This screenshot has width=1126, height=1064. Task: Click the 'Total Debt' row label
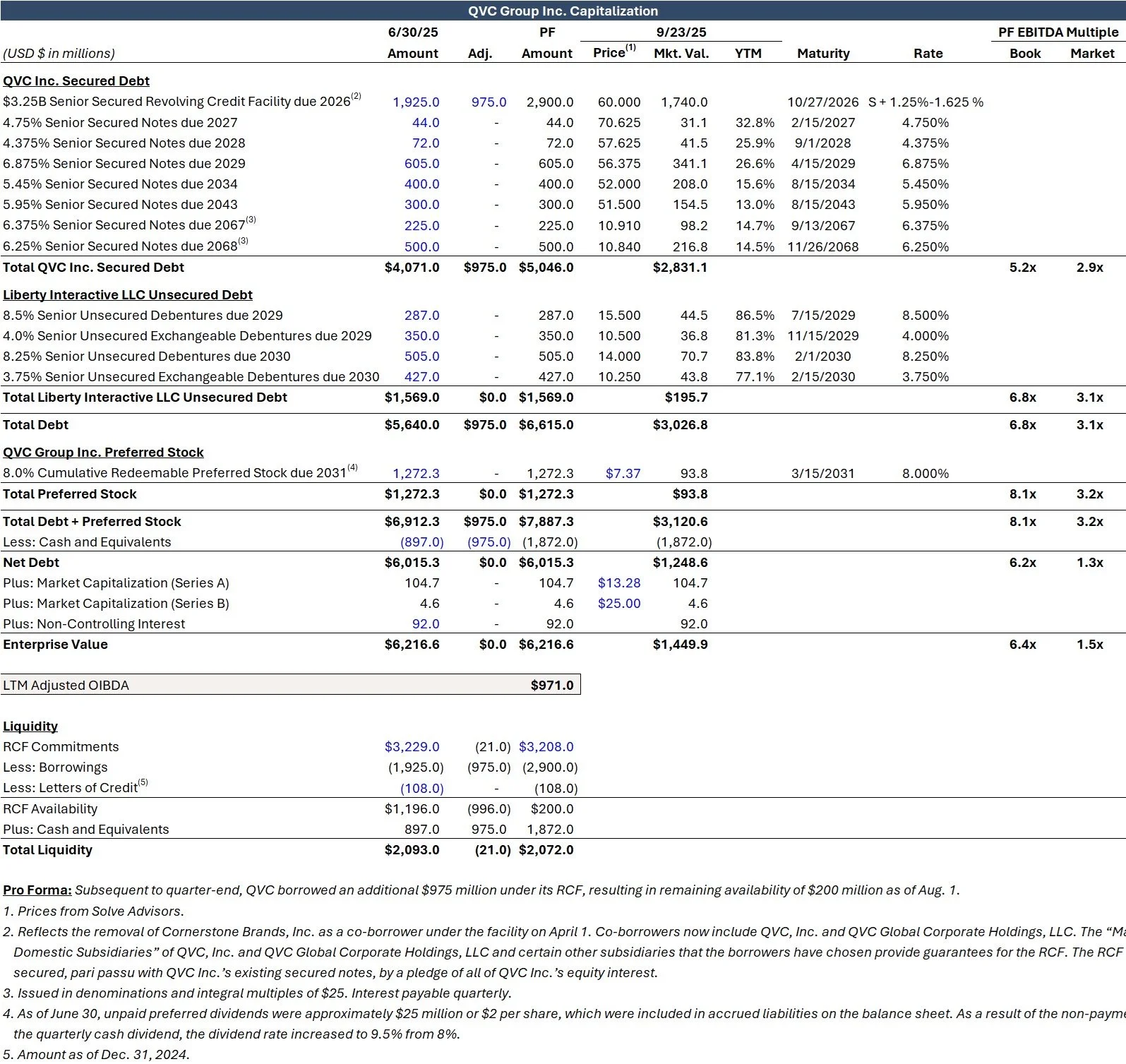(x=35, y=424)
